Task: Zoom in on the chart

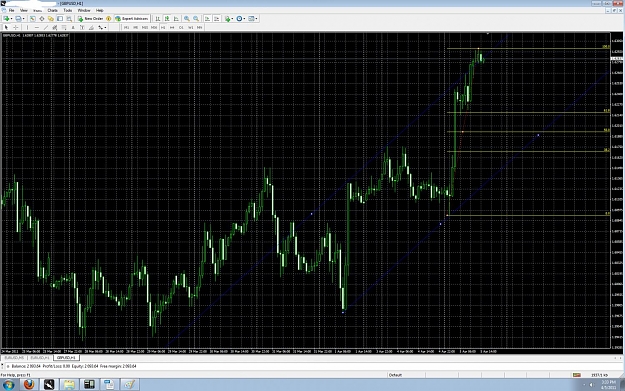Action: pyautogui.click(x=187, y=19)
